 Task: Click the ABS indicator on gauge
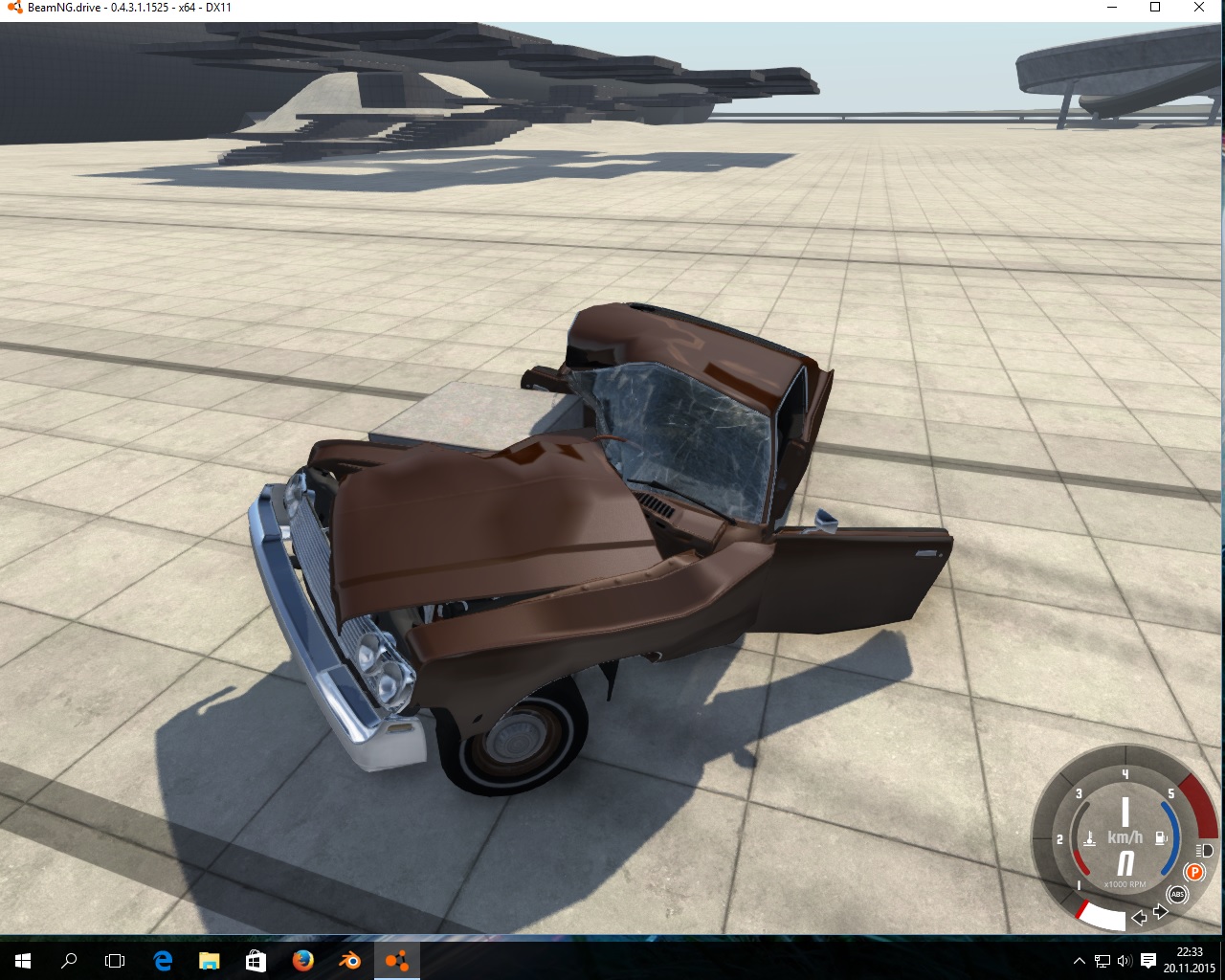point(1177,895)
